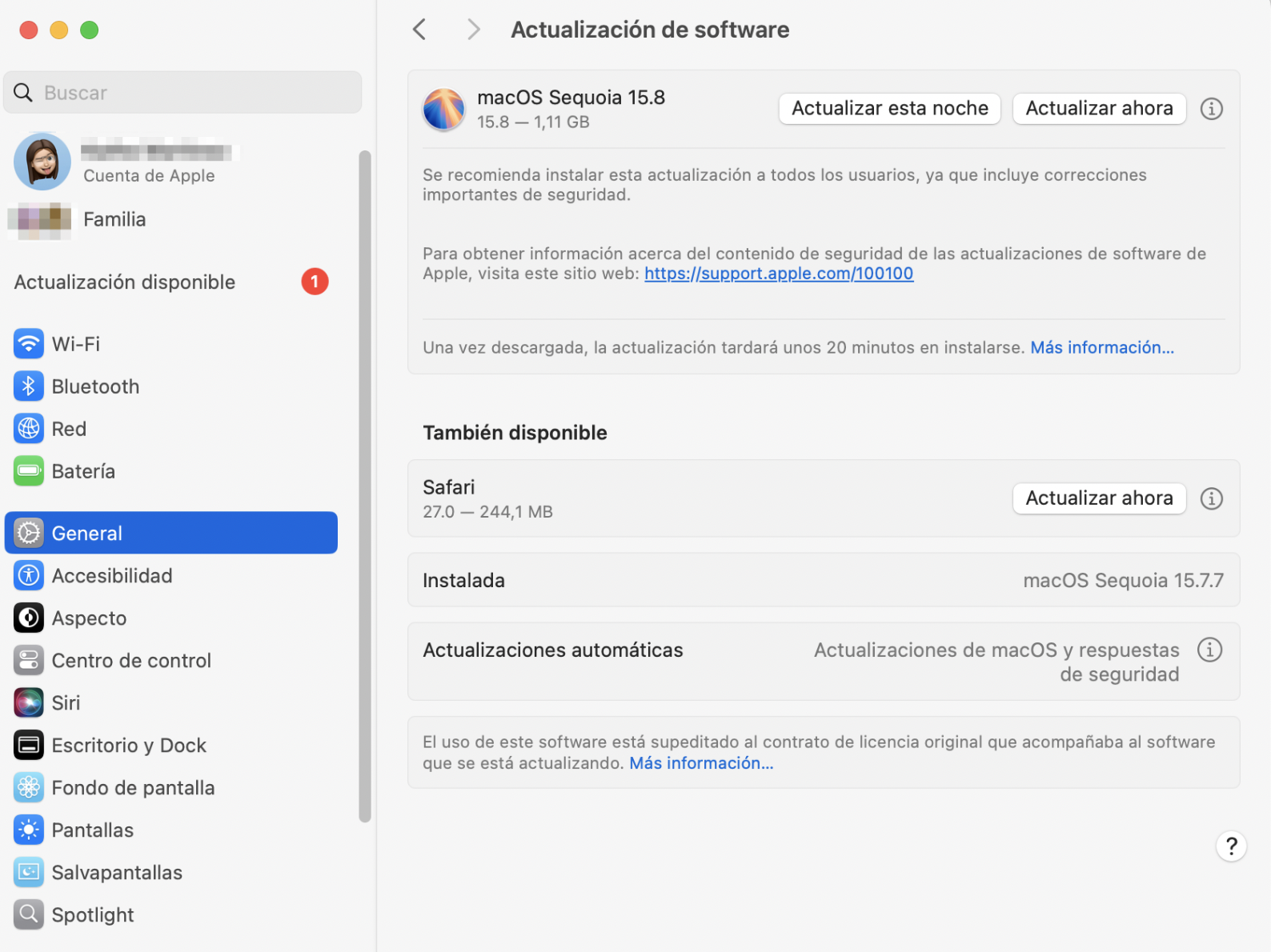The width and height of the screenshot is (1271, 952).
Task: Click 'Actualizaciones de macOS y respuestas de seguridad'
Action: pos(996,662)
